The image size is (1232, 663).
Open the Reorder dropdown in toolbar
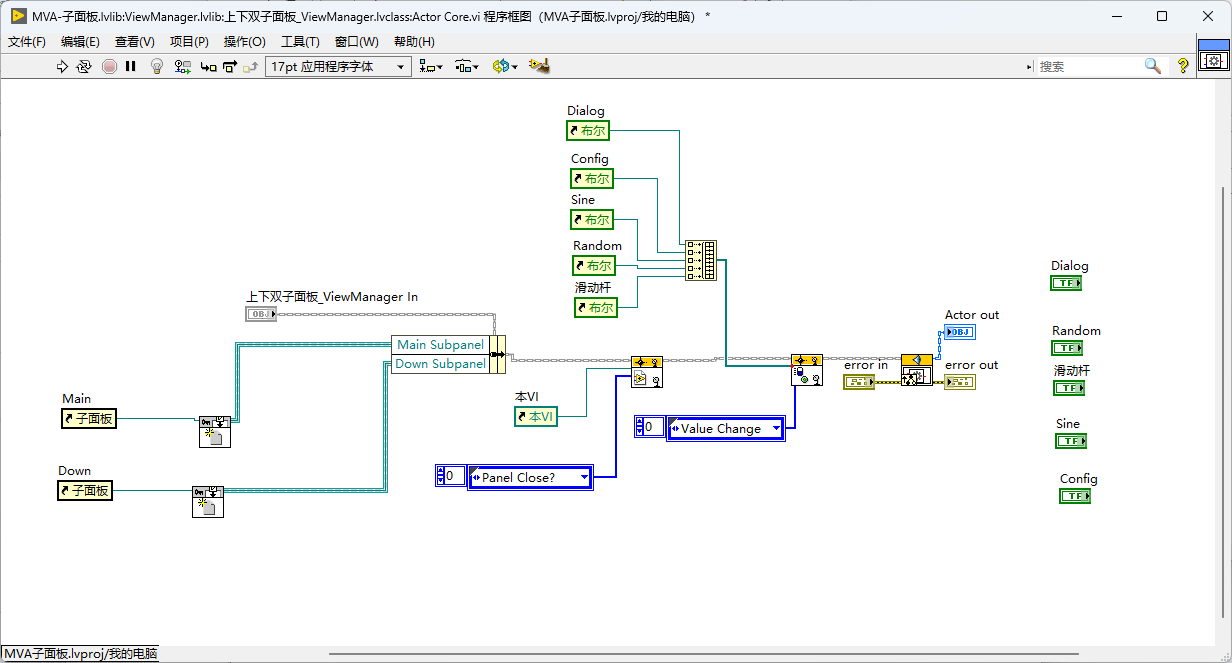pyautogui.click(x=505, y=66)
